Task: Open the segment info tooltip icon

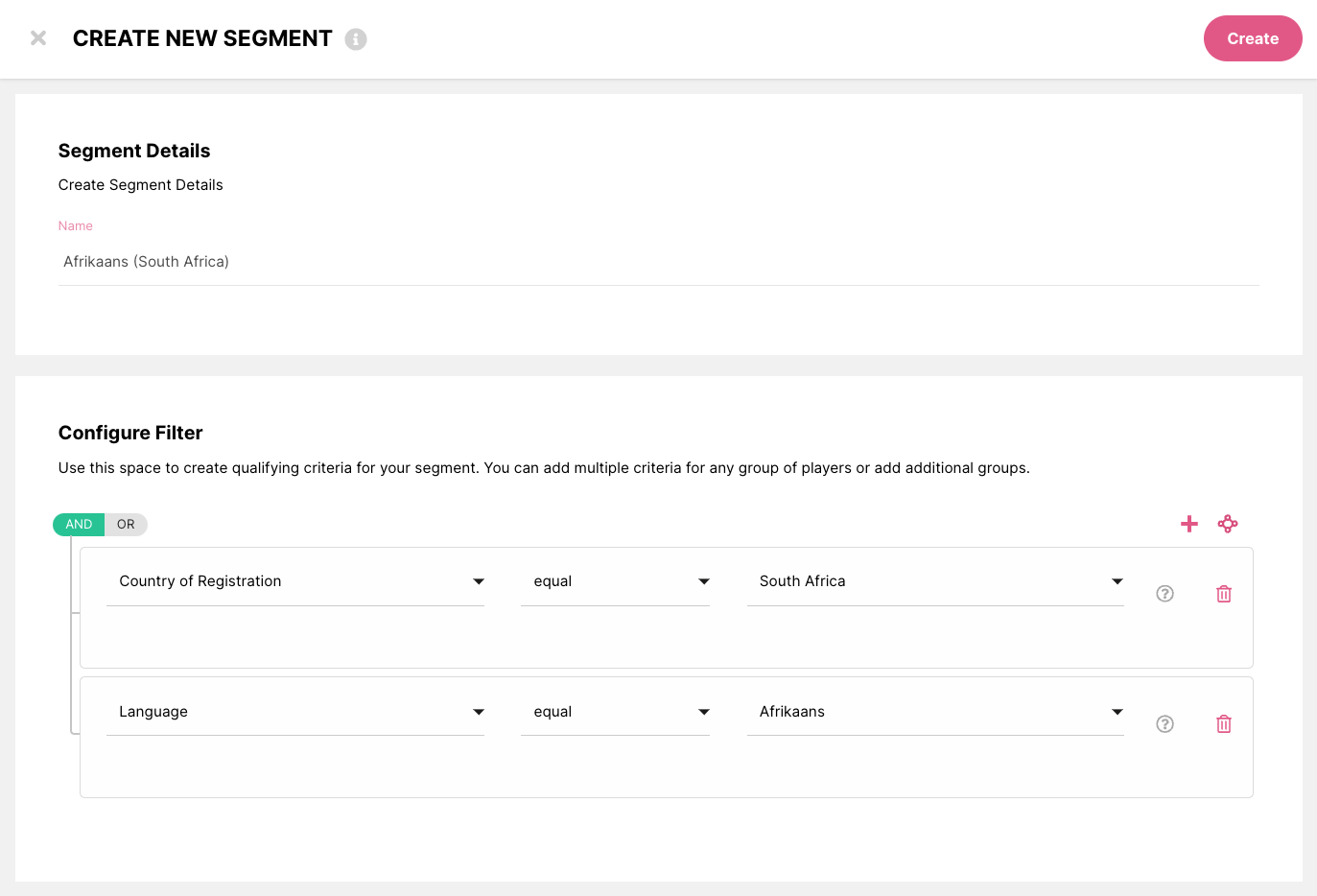Action: [356, 39]
